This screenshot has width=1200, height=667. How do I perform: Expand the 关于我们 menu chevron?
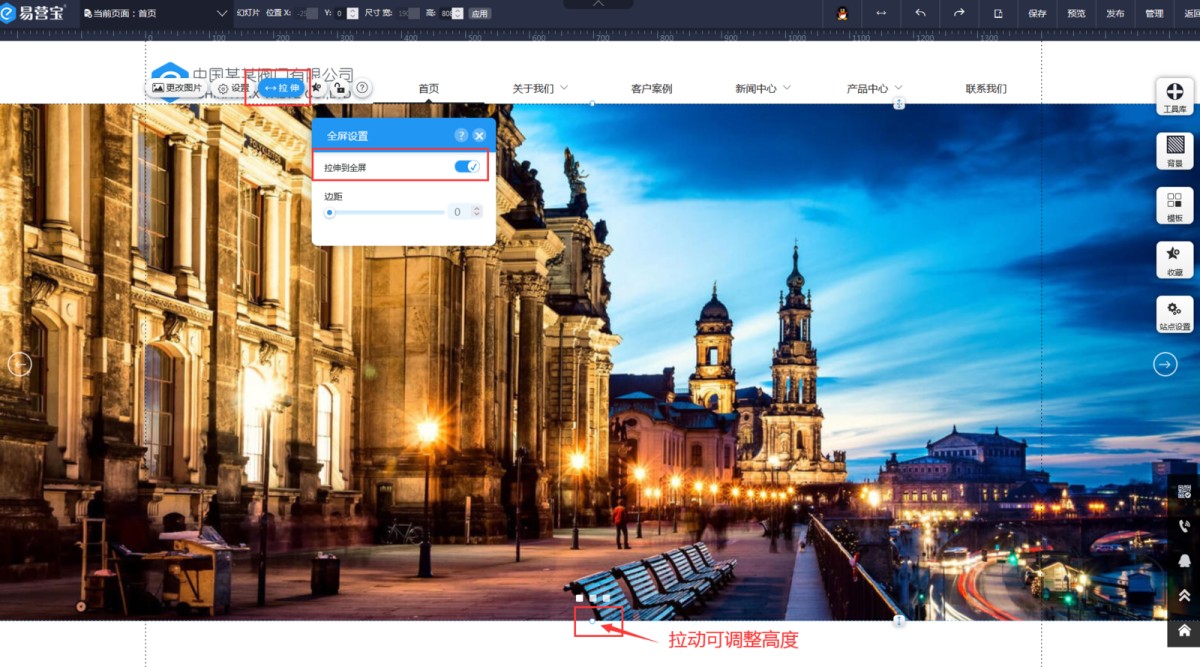(564, 88)
